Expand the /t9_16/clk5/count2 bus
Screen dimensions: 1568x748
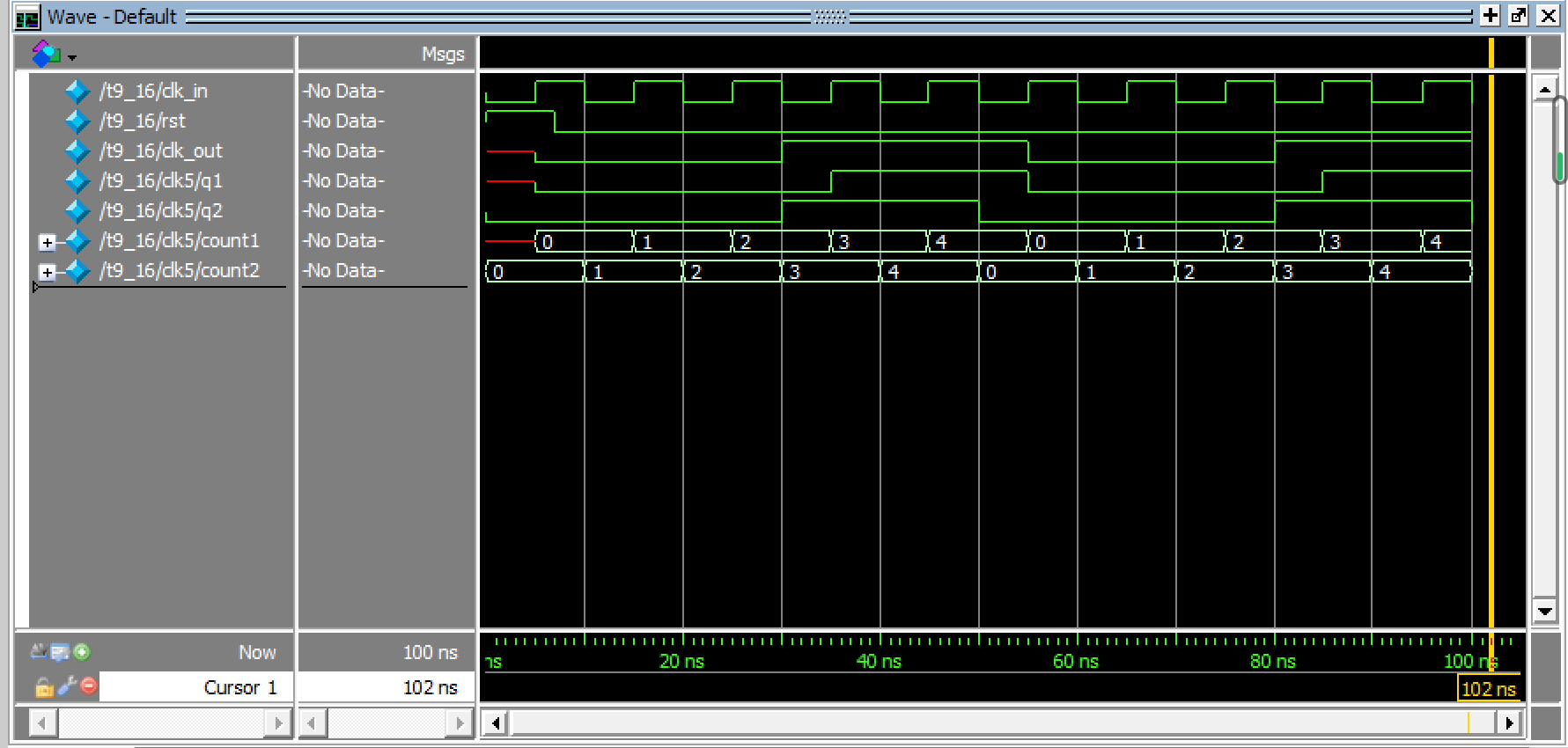click(48, 272)
